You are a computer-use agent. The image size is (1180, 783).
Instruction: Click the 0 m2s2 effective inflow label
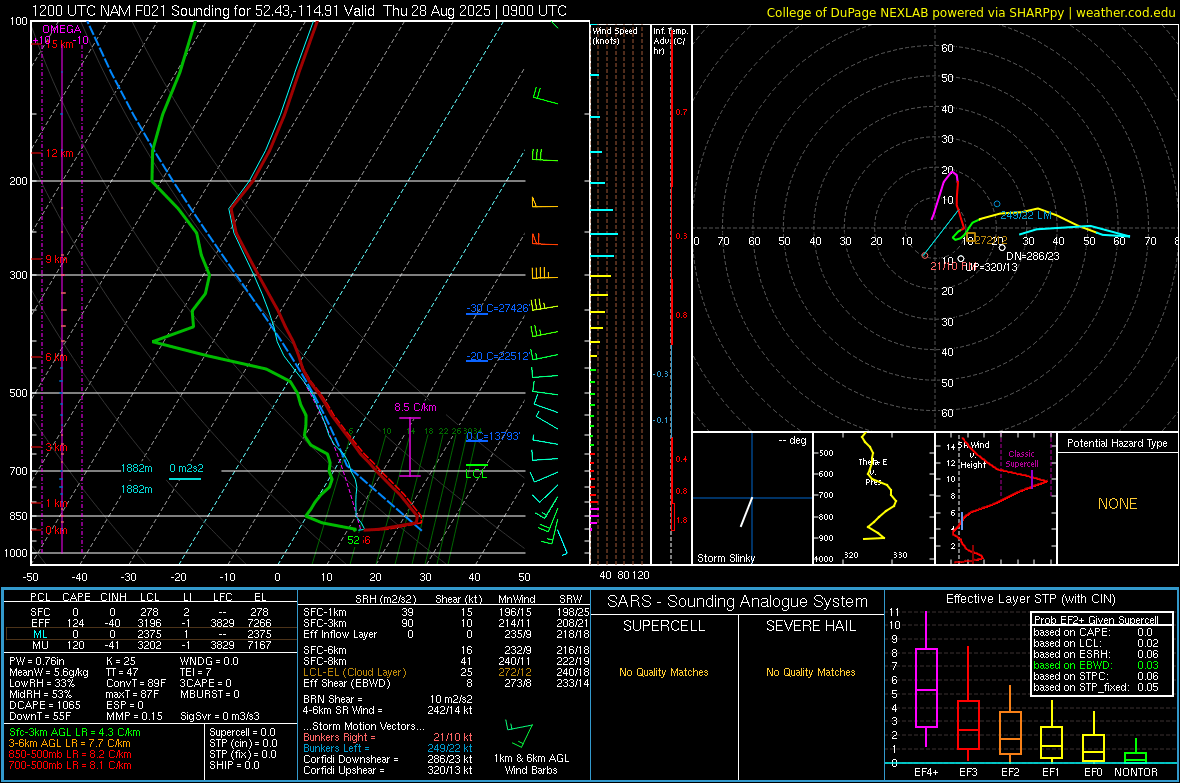pos(186,468)
